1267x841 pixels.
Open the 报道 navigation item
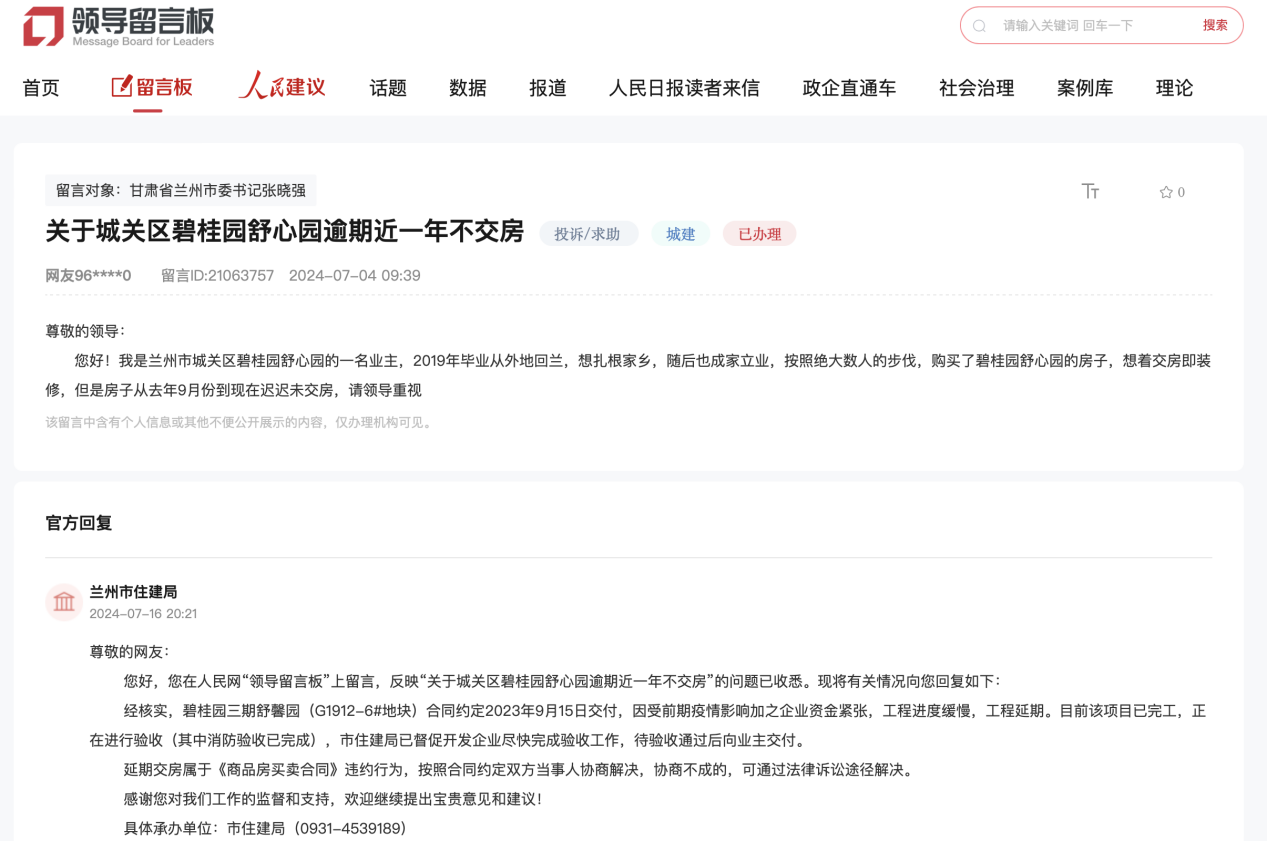tap(548, 88)
